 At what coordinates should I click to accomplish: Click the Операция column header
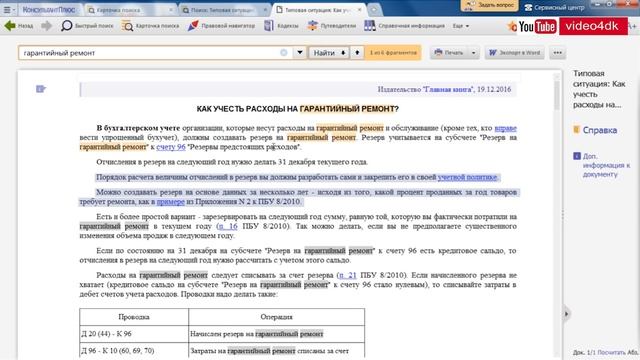[276, 317]
